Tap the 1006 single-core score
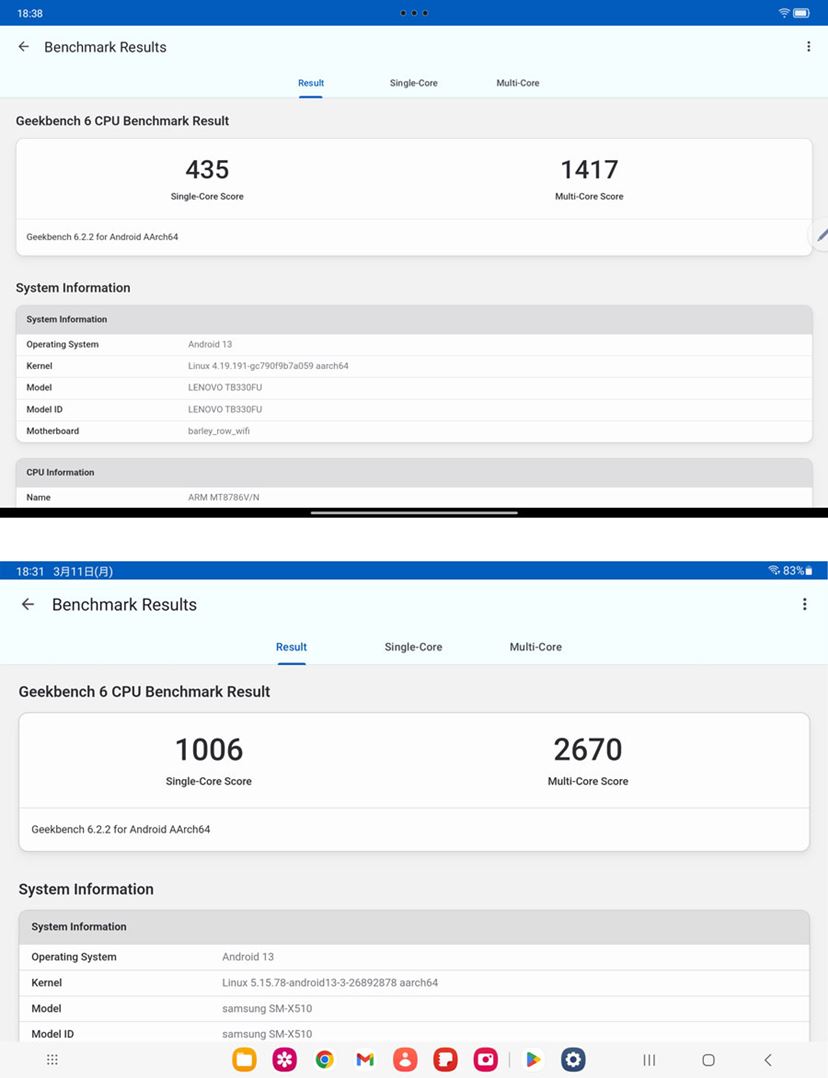The image size is (828, 1078). [209, 749]
